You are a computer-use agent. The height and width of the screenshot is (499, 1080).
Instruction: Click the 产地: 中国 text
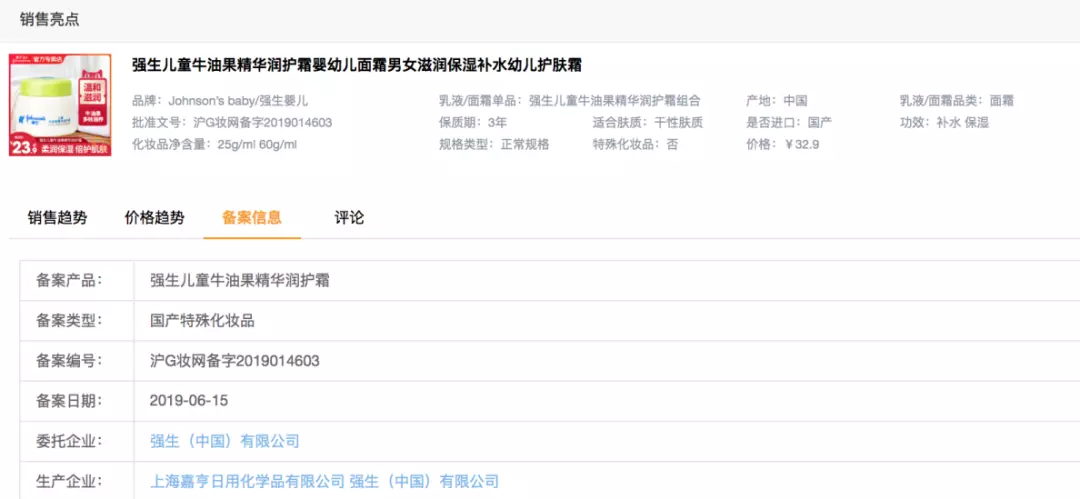tap(776, 101)
